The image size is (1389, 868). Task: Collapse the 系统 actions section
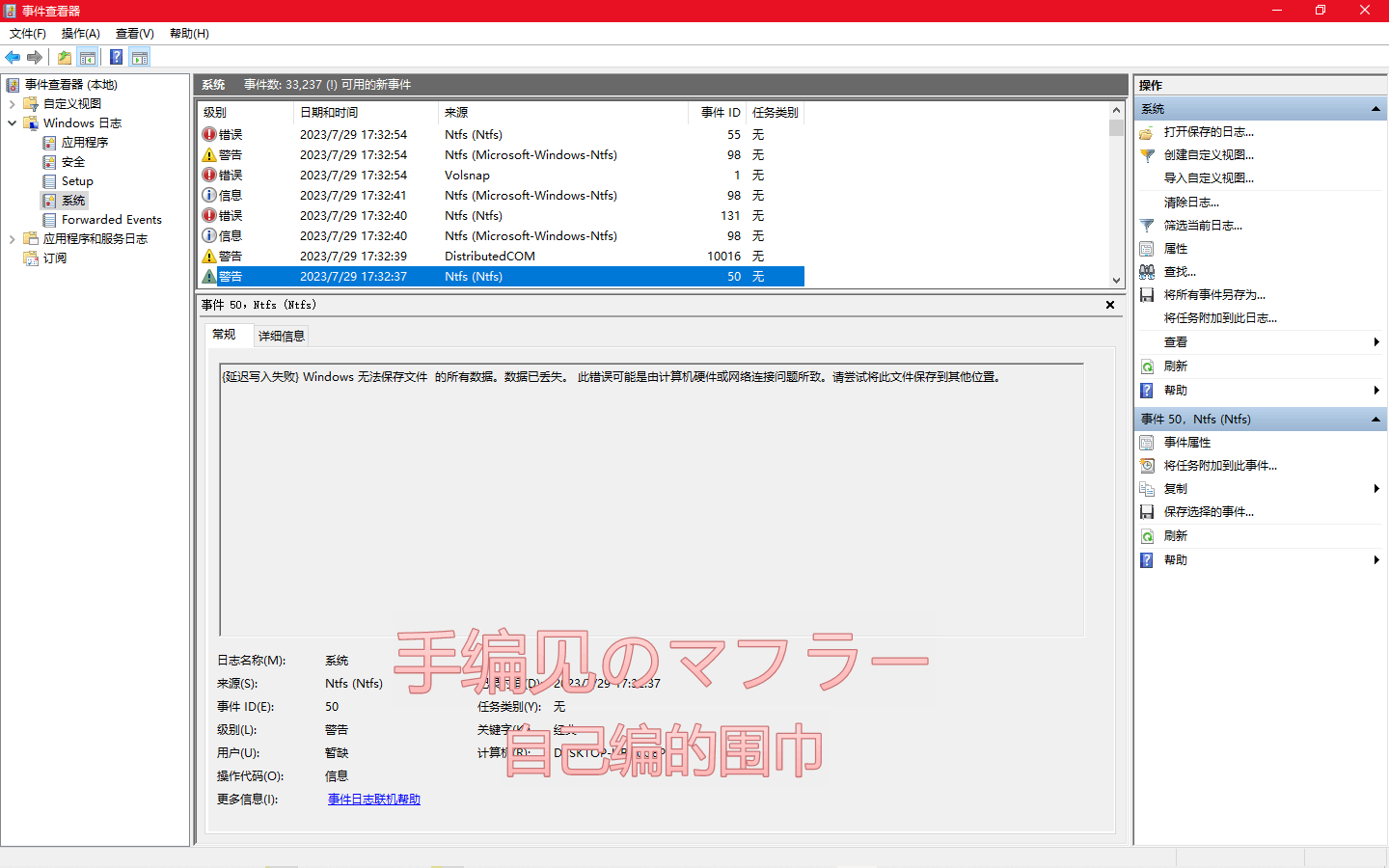[1375, 109]
